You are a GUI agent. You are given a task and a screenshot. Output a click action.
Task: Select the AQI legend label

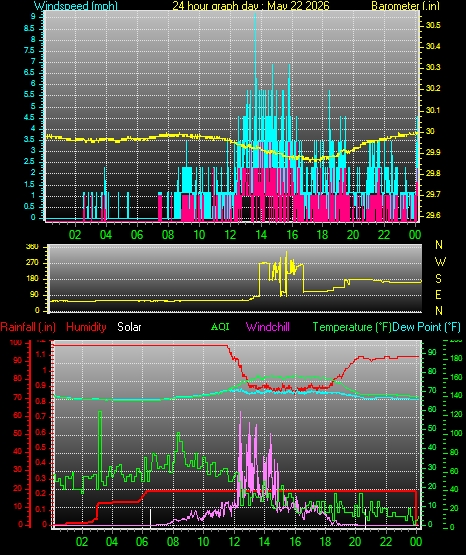[220, 327]
